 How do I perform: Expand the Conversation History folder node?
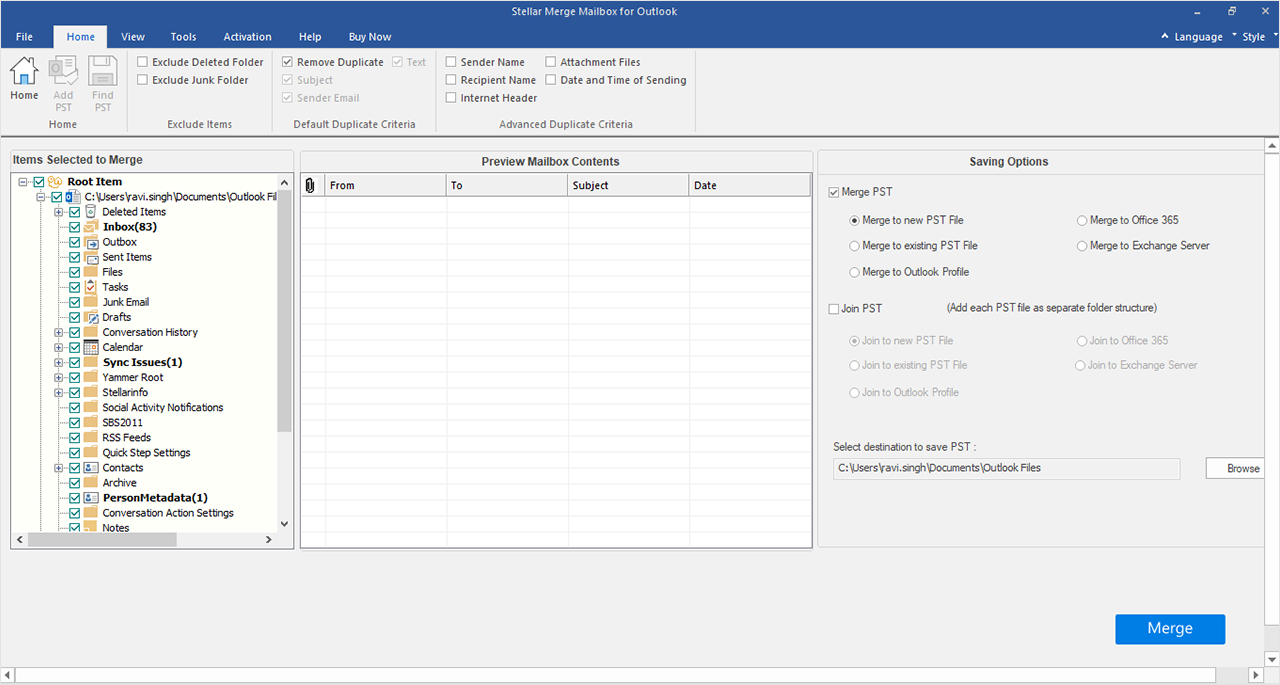pyautogui.click(x=59, y=332)
